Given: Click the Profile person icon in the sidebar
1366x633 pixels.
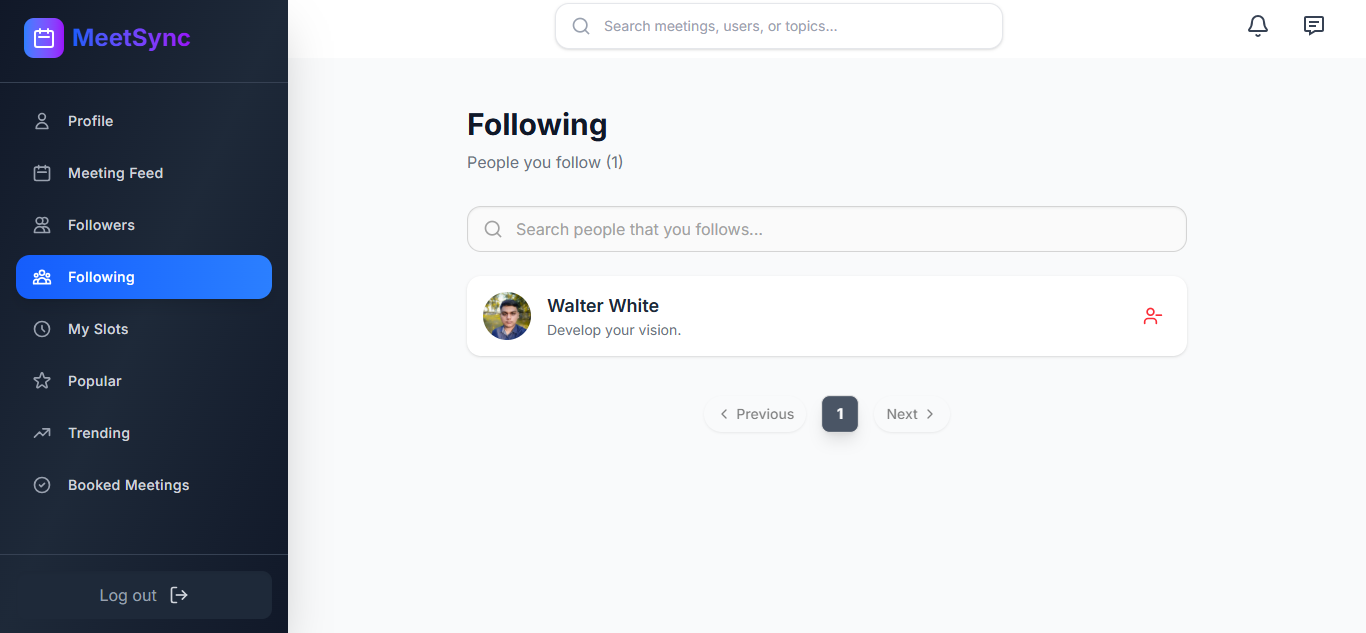Looking at the screenshot, I should (x=42, y=121).
